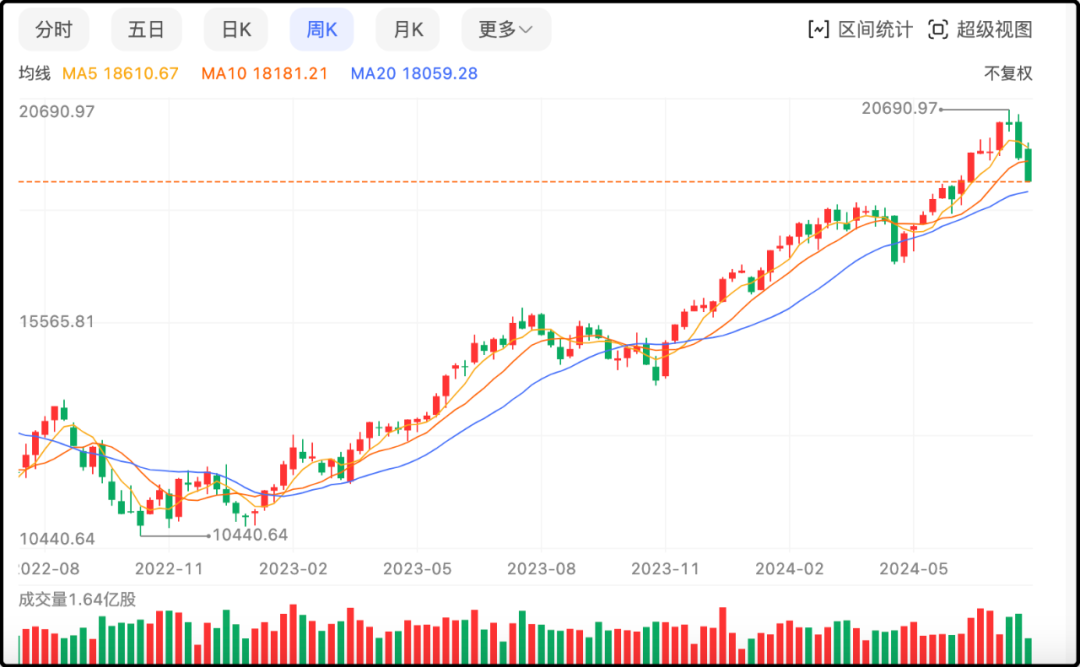Select the last green candlestick at right edge
This screenshot has width=1080, height=667.
[1028, 165]
